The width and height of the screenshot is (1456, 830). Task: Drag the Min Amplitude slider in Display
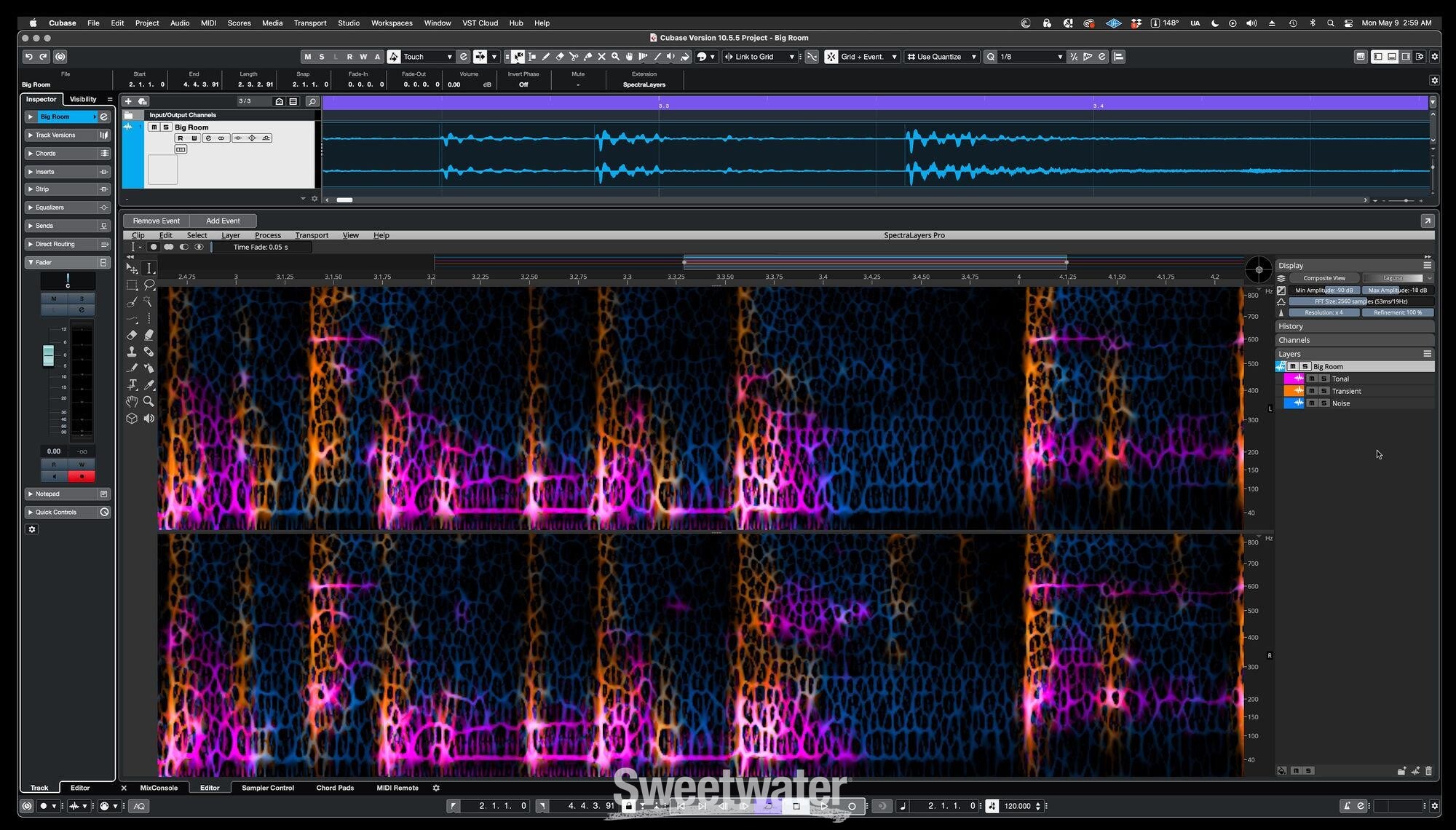click(1322, 290)
